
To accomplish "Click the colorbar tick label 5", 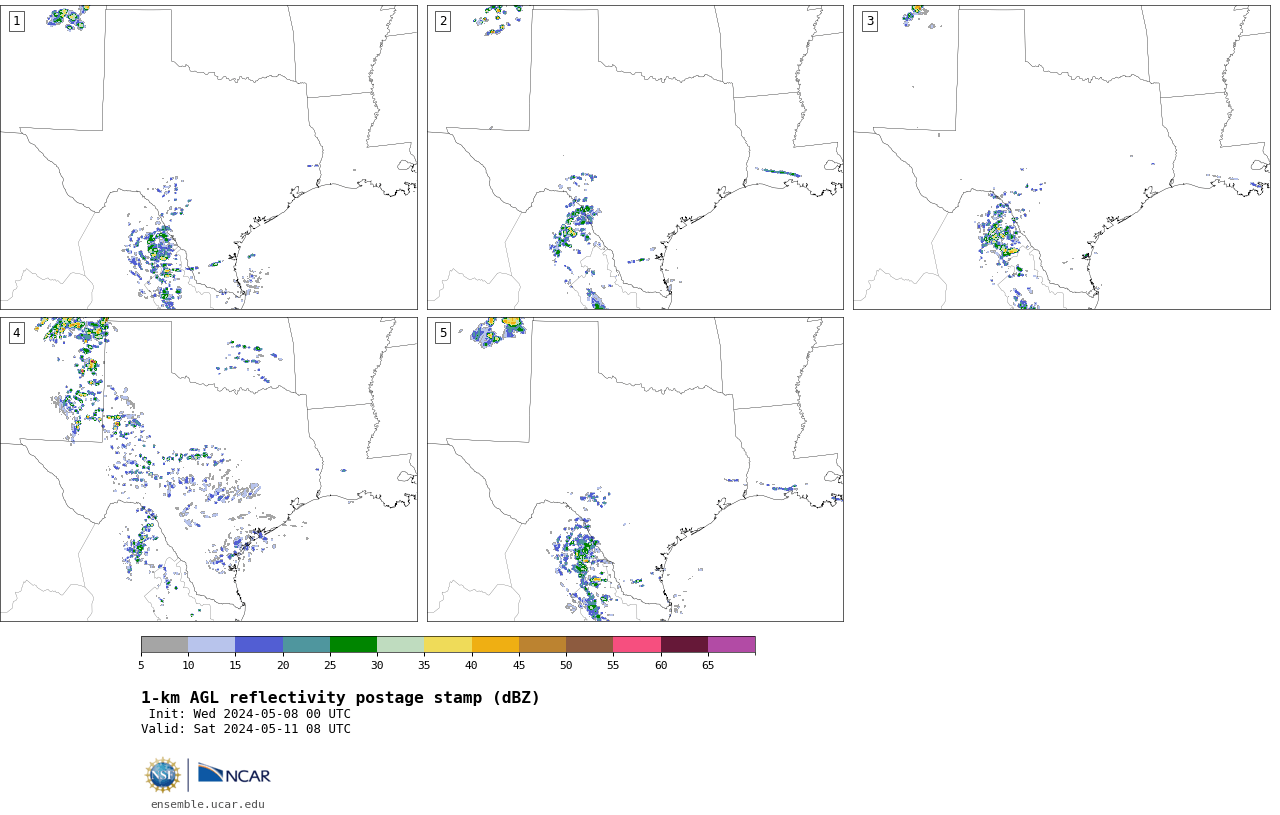I will 141,665.
